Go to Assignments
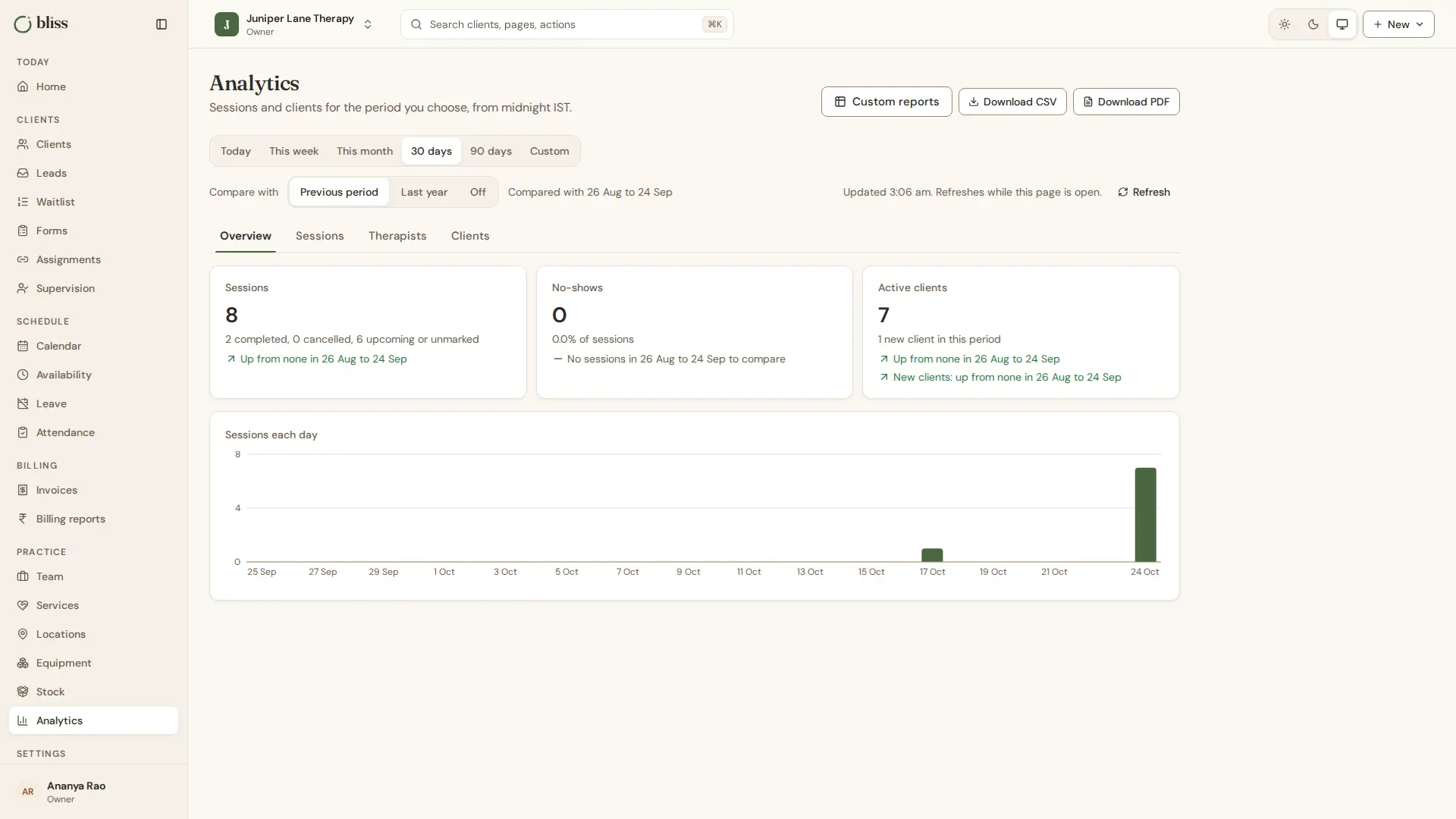The height and width of the screenshot is (819, 1456). pyautogui.click(x=93, y=259)
